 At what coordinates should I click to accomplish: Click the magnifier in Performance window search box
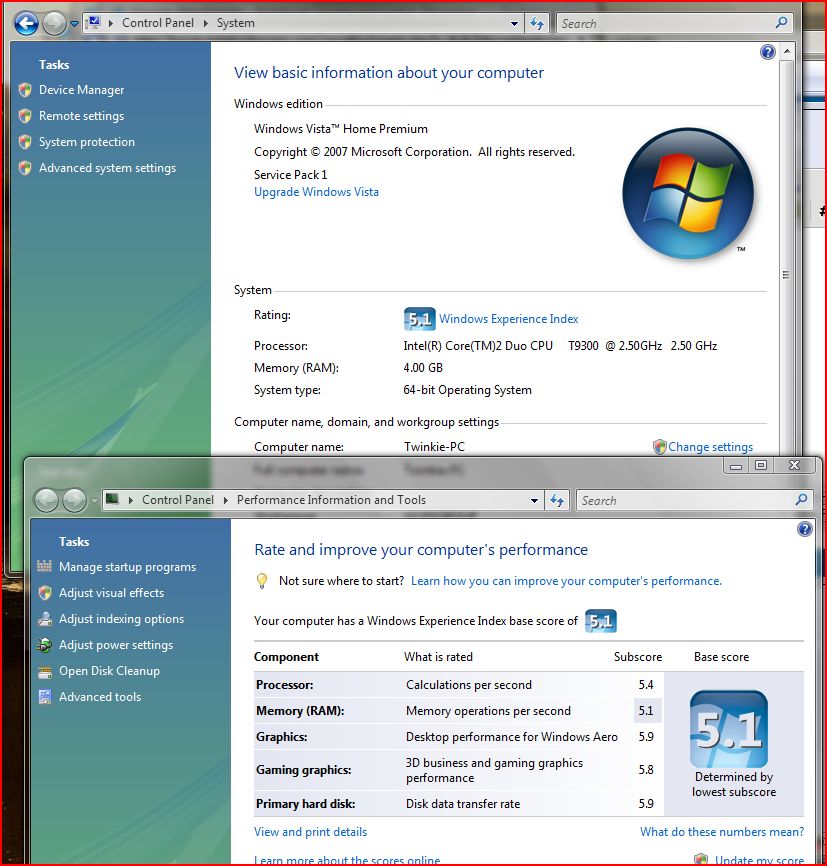point(801,500)
